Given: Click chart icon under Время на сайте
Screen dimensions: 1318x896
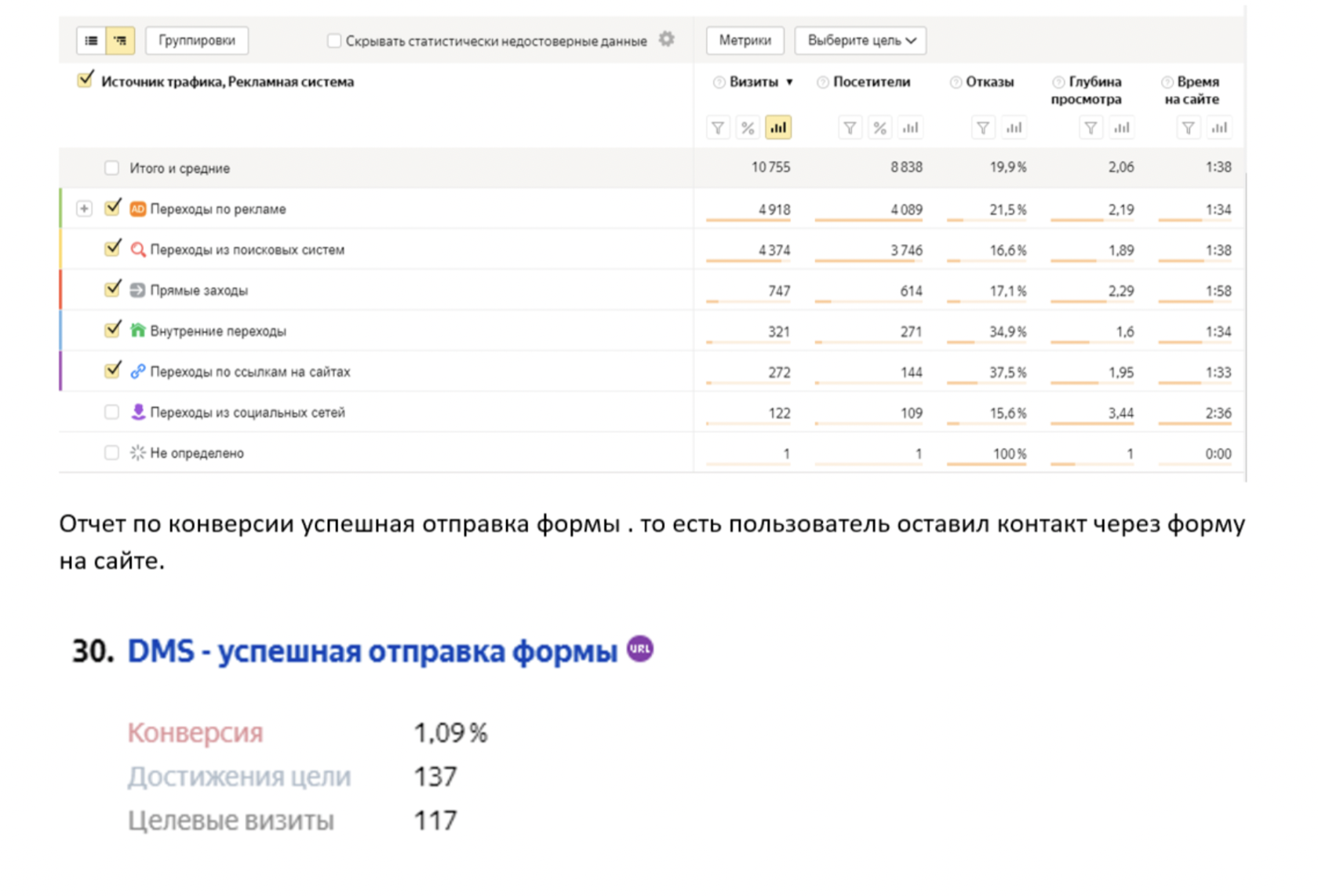Looking at the screenshot, I should coord(1218,128).
